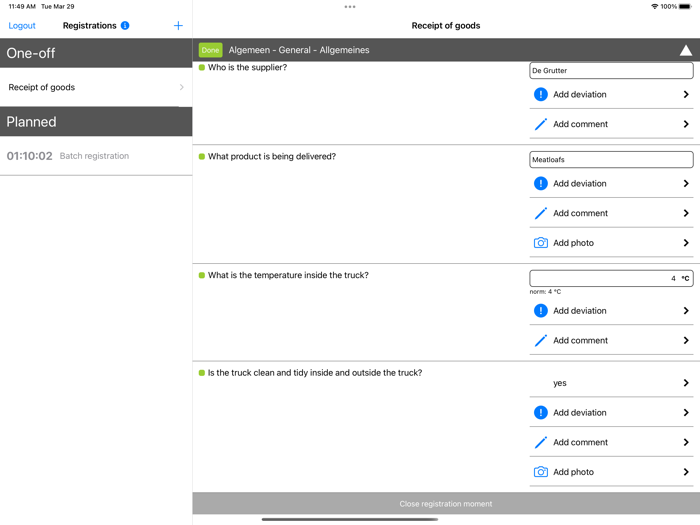Open Add deviation chevron for temperature question

pos(686,311)
